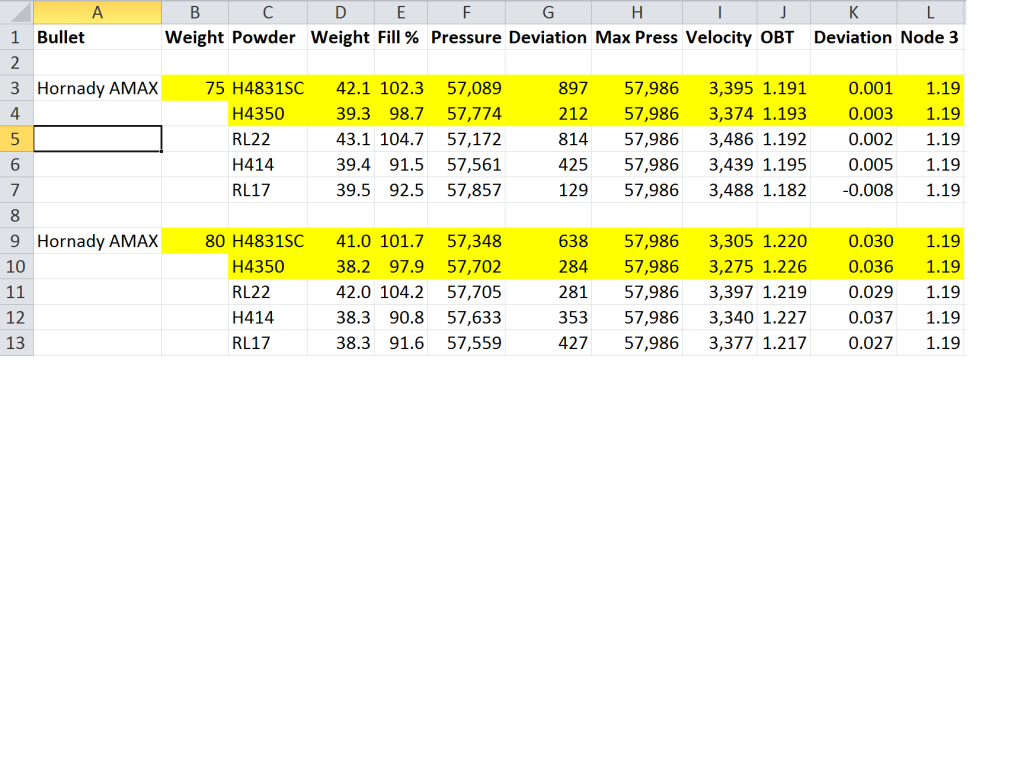1024x768 pixels.
Task: Click the "Node 3" header cell
Action: pos(931,37)
